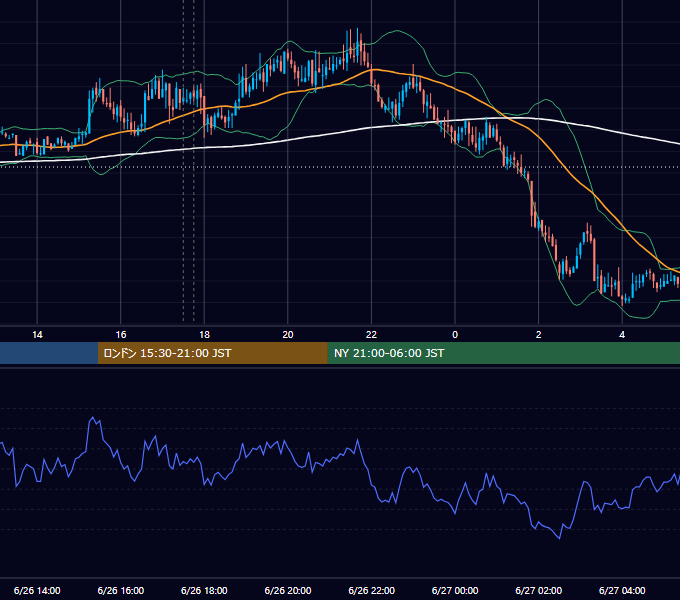Click hour label 22 on price chart axis
The width and height of the screenshot is (680, 600).
pos(371,335)
